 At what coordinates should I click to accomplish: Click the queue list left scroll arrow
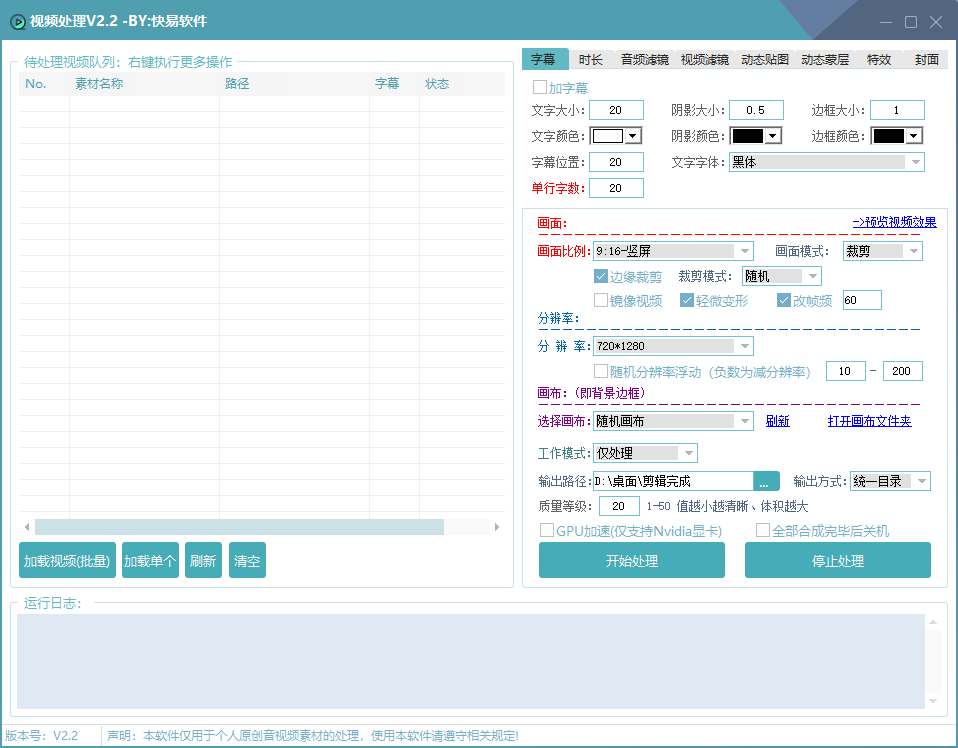pos(27,527)
